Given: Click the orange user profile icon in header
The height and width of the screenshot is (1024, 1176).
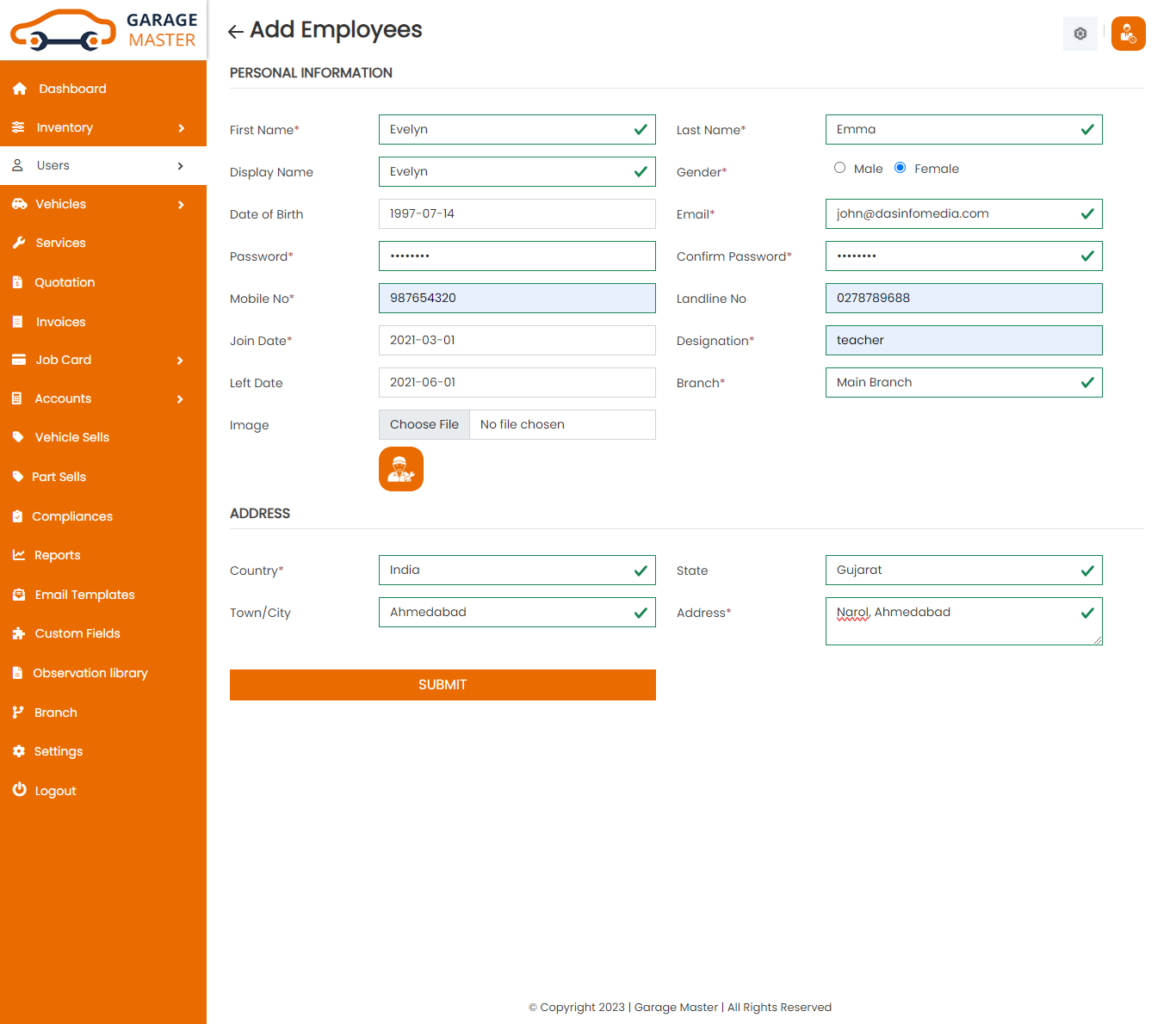Looking at the screenshot, I should [x=1128, y=34].
